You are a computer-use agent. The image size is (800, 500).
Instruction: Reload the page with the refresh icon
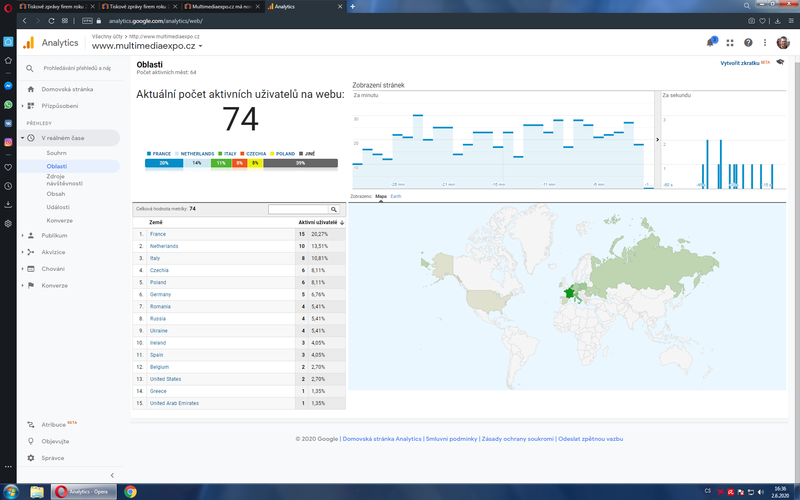click(x=51, y=21)
